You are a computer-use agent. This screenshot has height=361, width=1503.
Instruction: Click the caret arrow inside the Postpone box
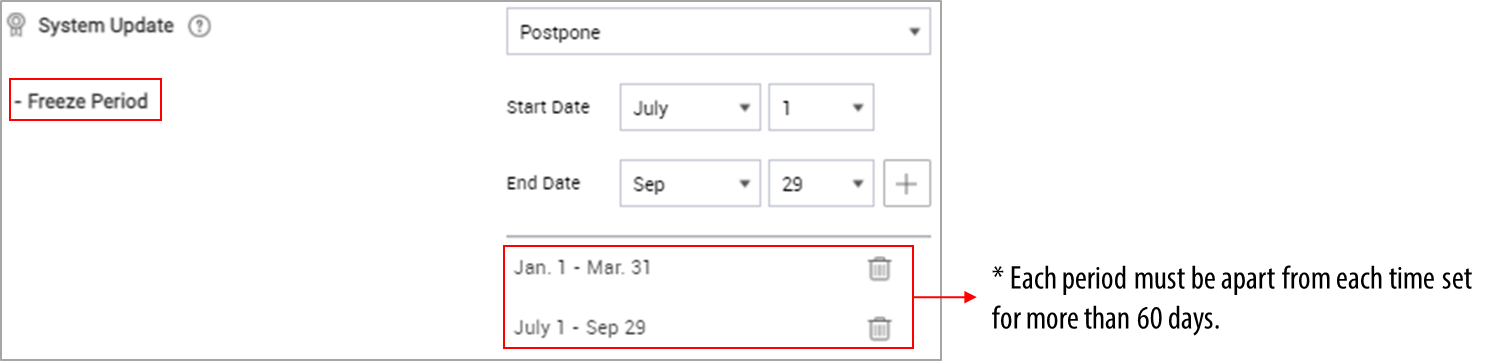[914, 32]
